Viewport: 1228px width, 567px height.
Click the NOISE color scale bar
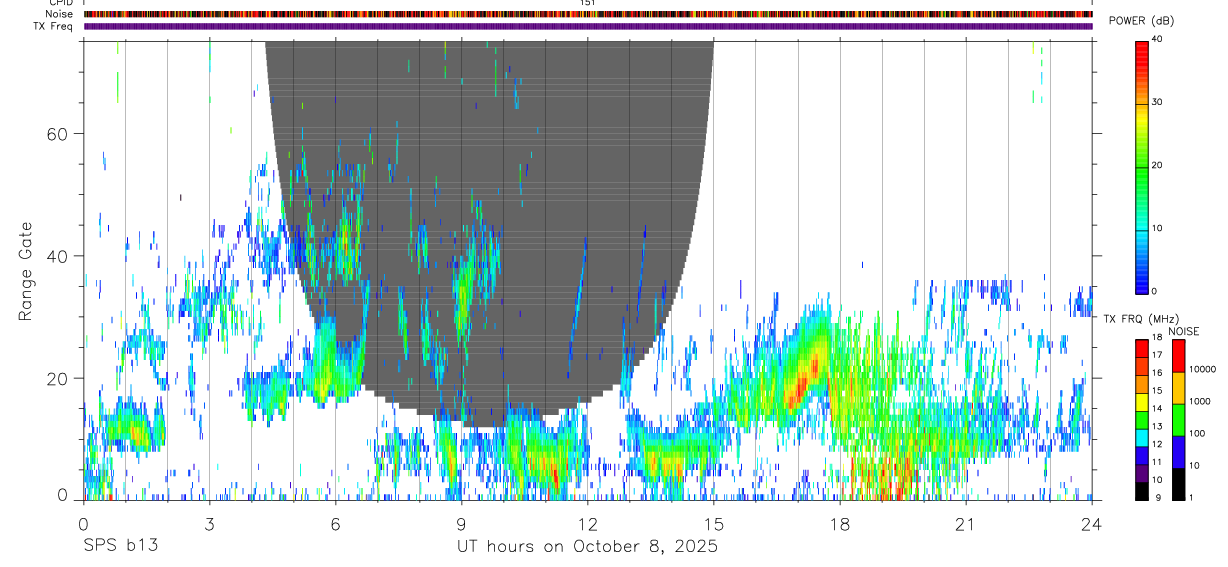(1178, 419)
